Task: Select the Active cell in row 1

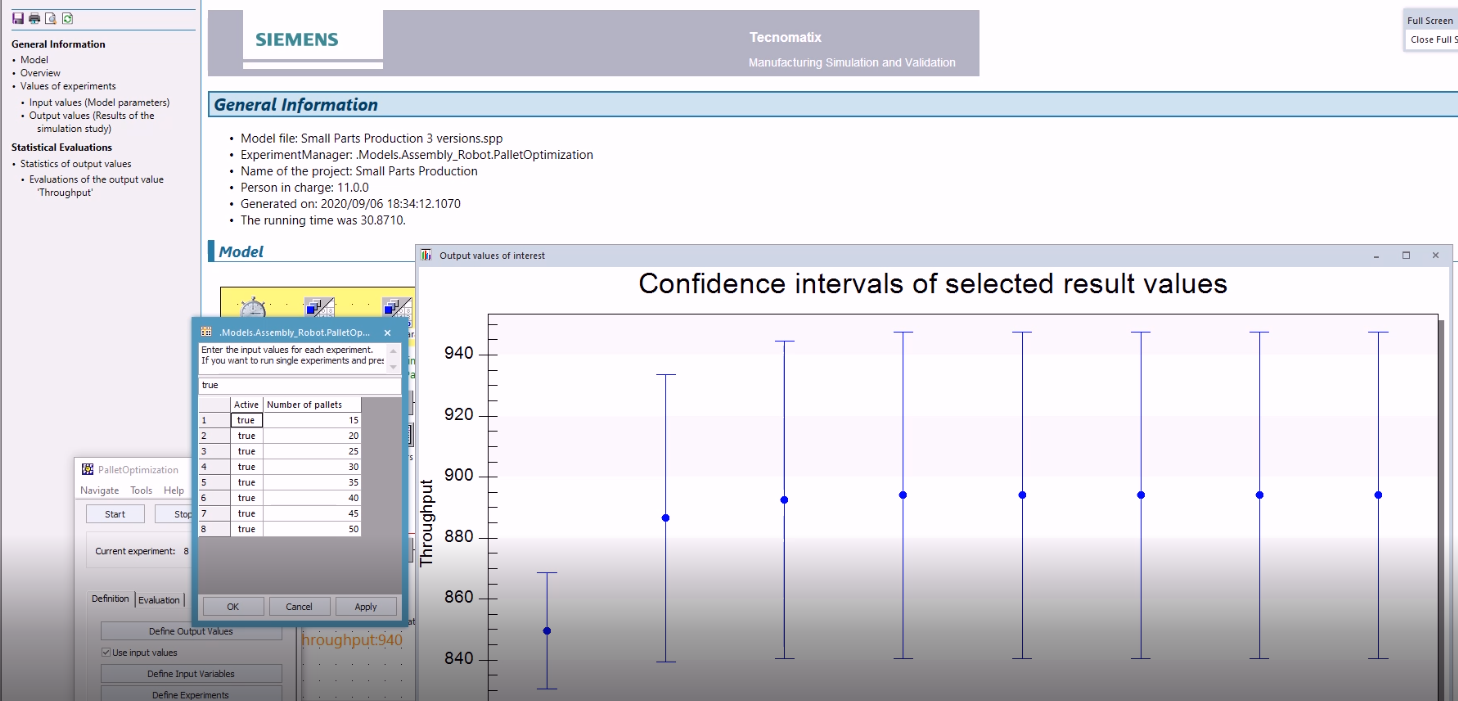Action: tap(247, 420)
